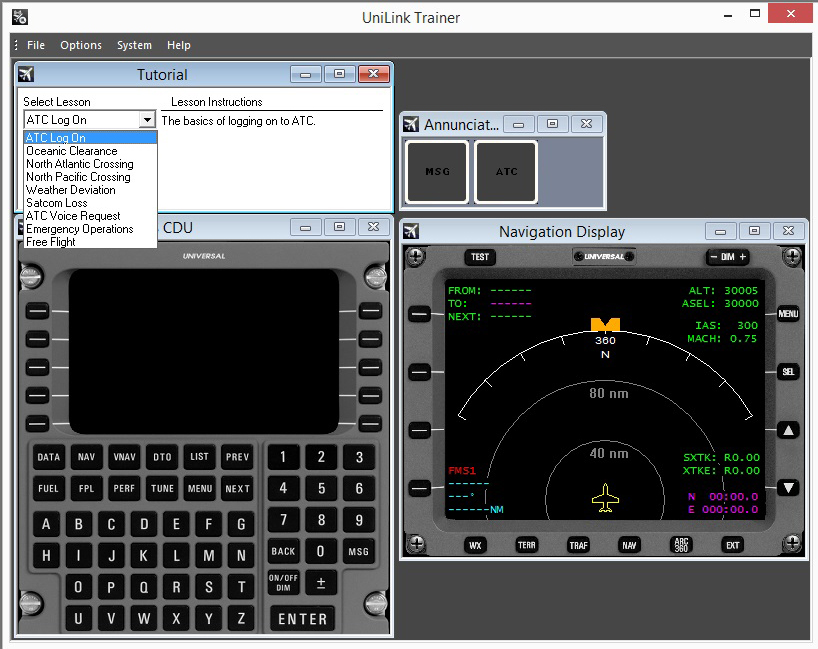This screenshot has height=649, width=818.
Task: Select the VNAV function on the CDU
Action: tap(124, 457)
